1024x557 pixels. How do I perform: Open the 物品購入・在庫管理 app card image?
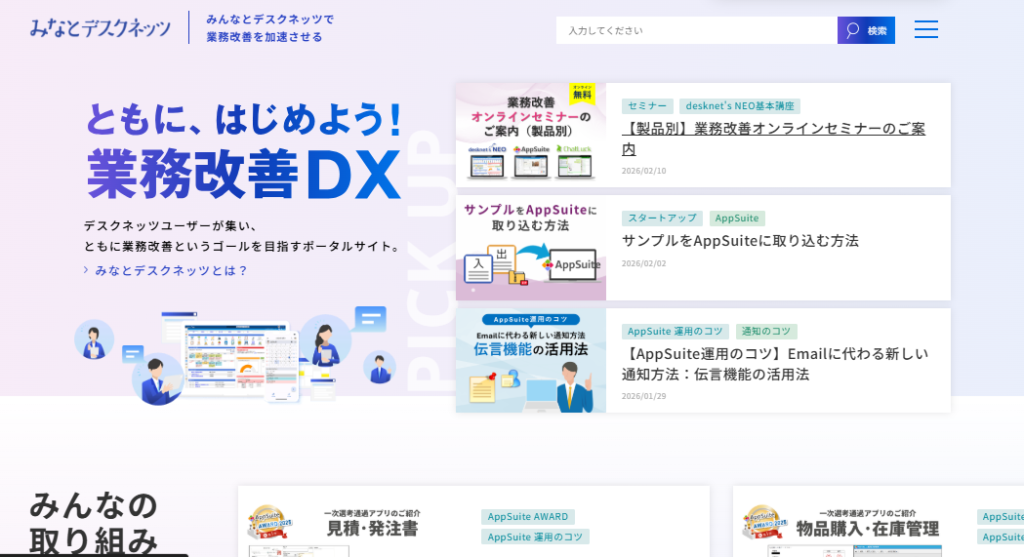coord(850,527)
